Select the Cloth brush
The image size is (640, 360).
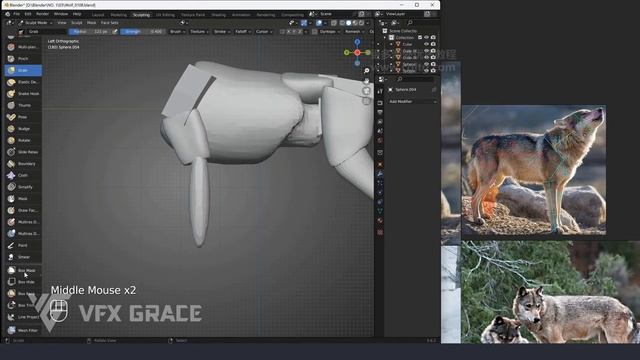point(23,175)
